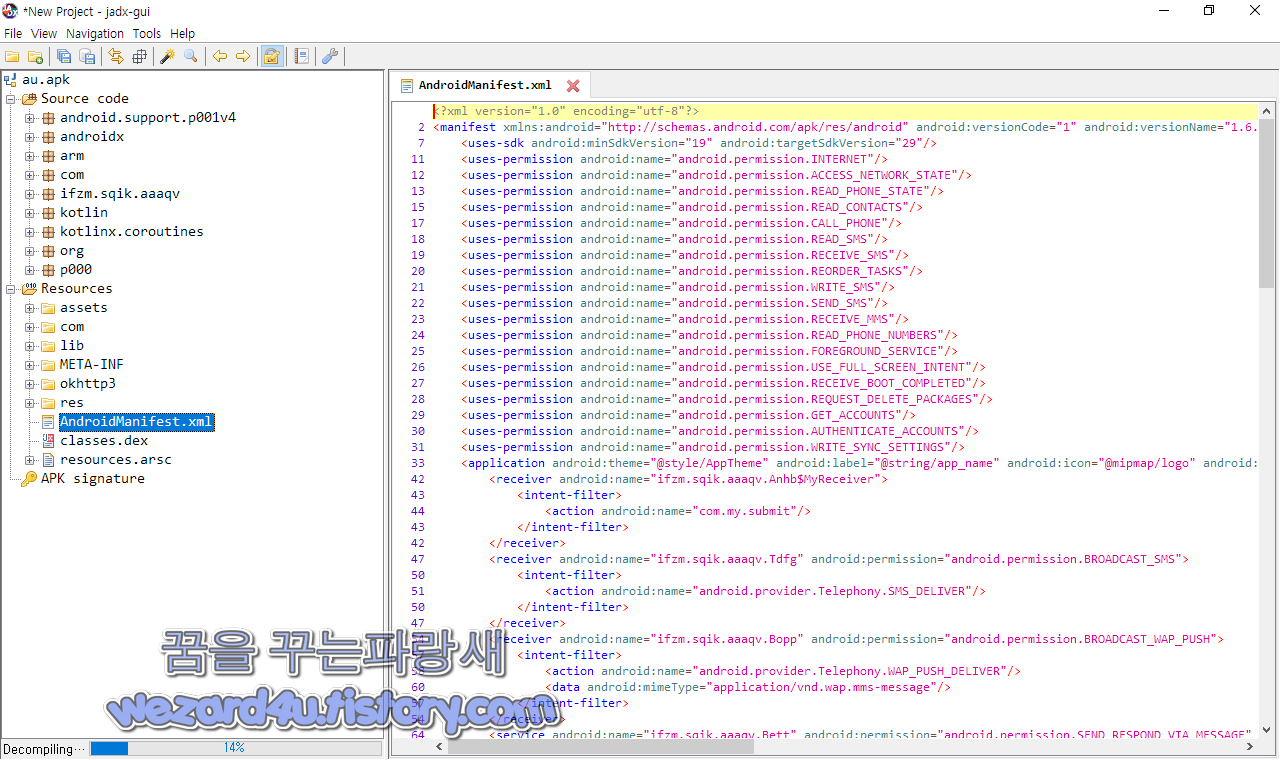The image size is (1280, 760).
Task: Click line number 33 in the gutter
Action: coord(418,463)
